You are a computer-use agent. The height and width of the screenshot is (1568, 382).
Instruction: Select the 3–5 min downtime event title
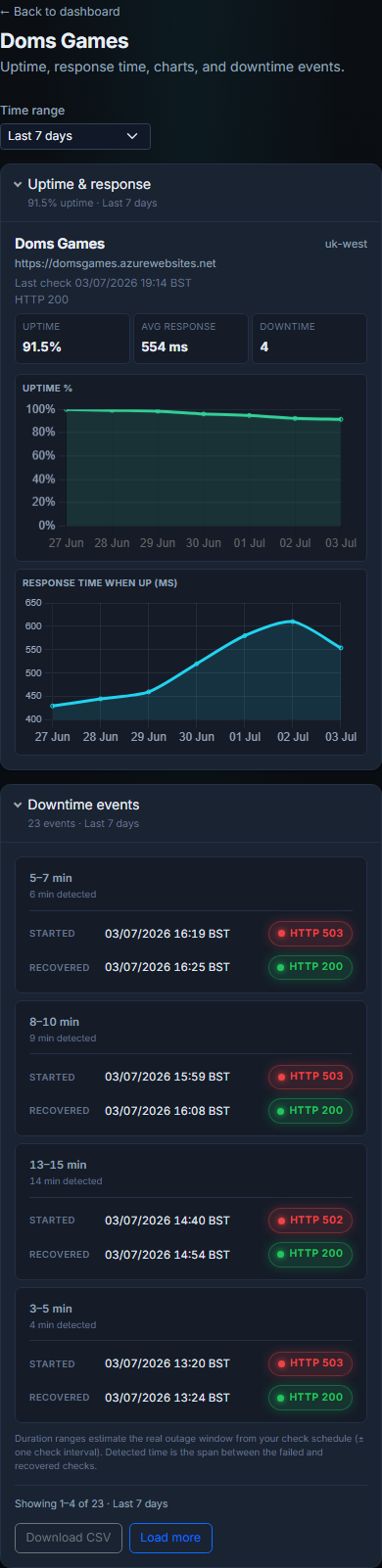[51, 1308]
